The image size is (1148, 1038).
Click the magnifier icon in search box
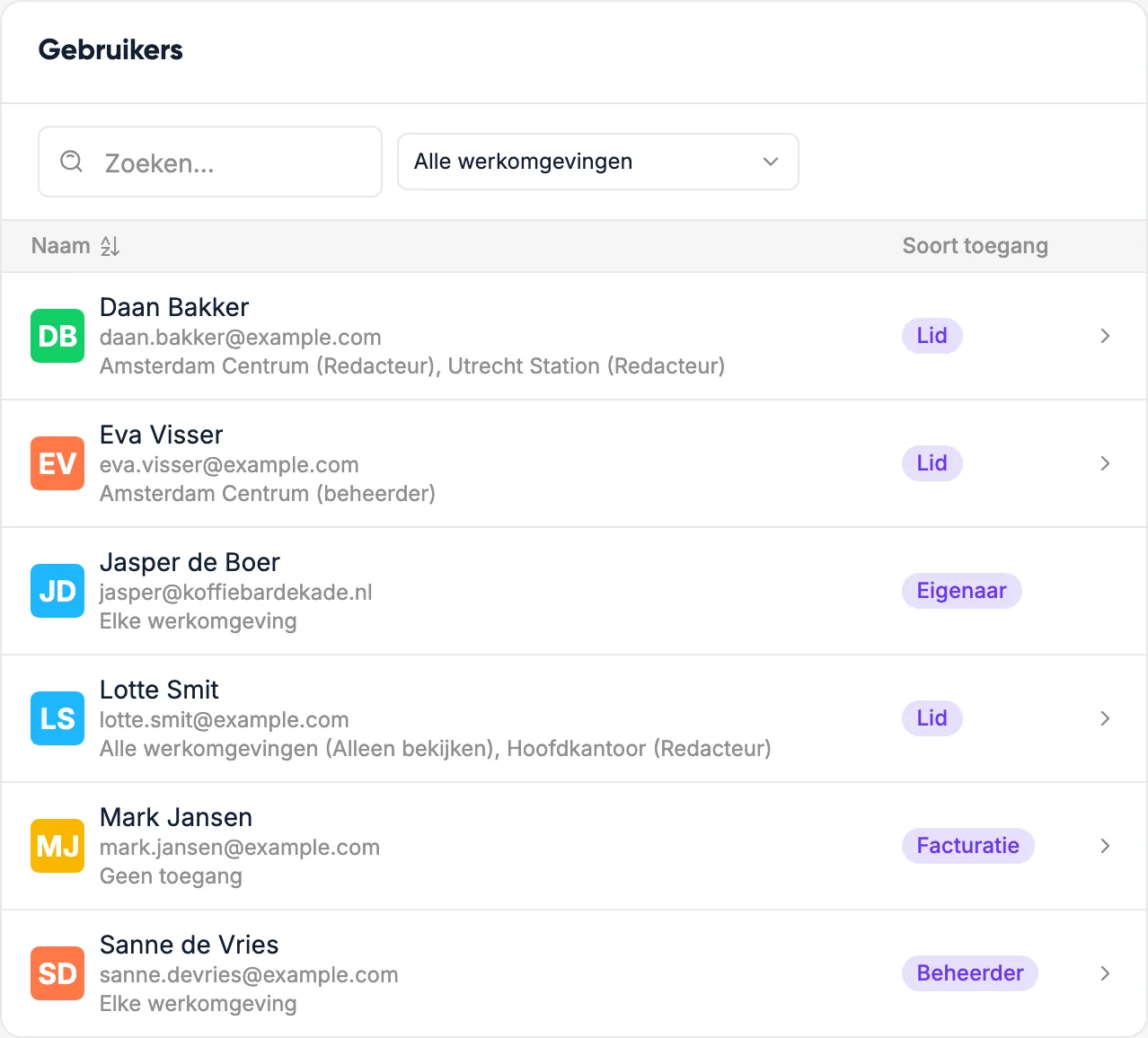coord(71,162)
